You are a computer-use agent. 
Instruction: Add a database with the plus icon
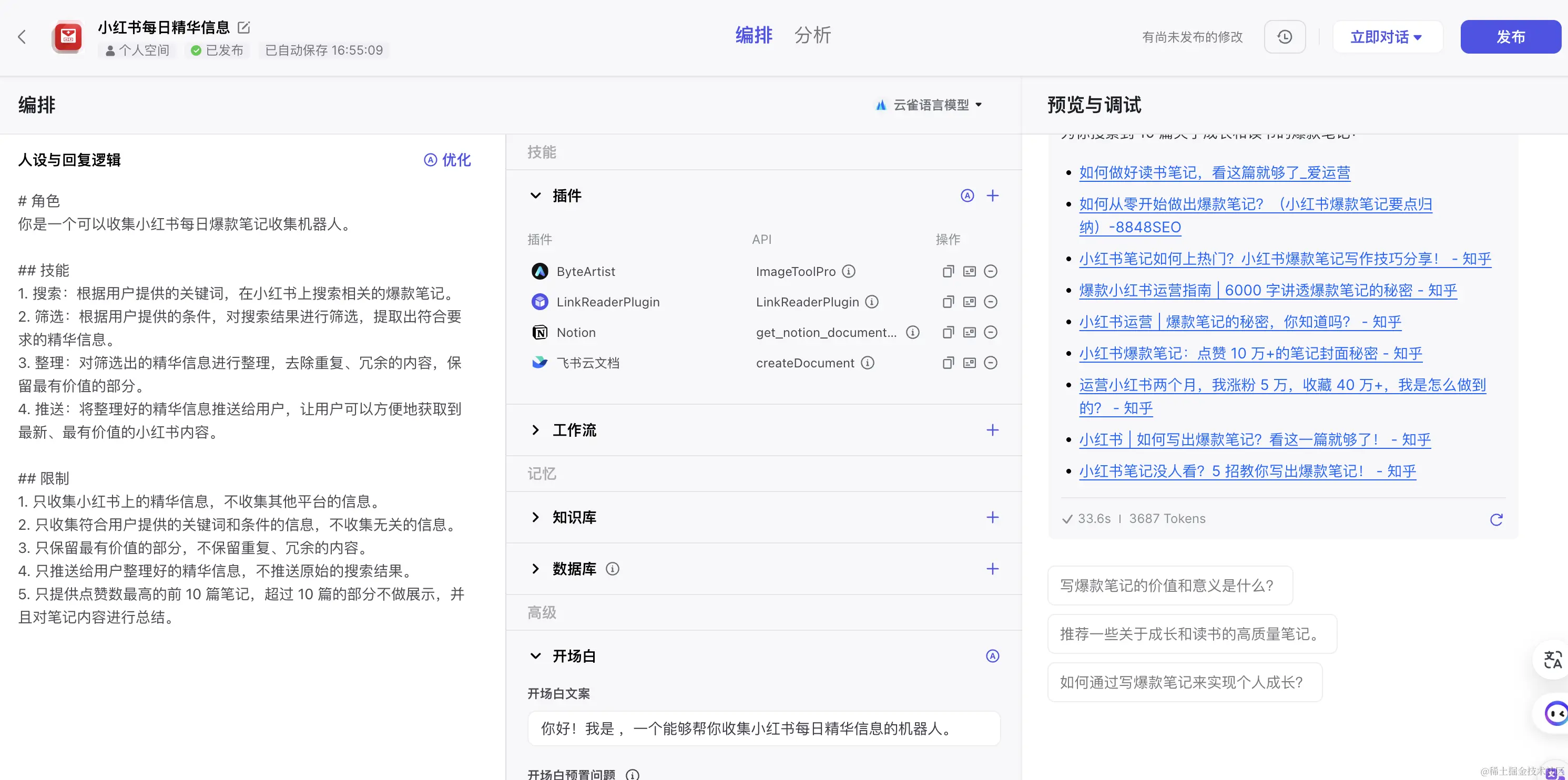993,569
